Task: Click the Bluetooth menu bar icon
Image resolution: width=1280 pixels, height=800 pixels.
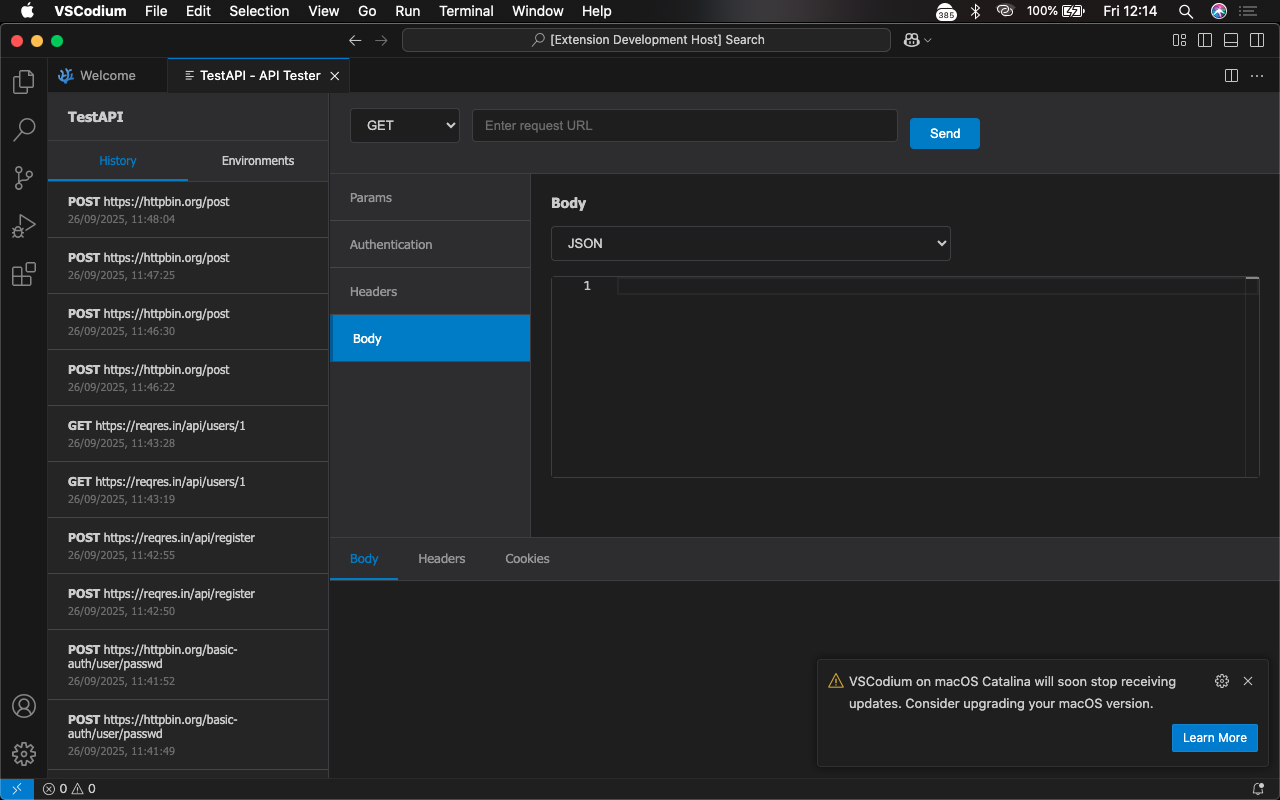Action: click(x=975, y=11)
